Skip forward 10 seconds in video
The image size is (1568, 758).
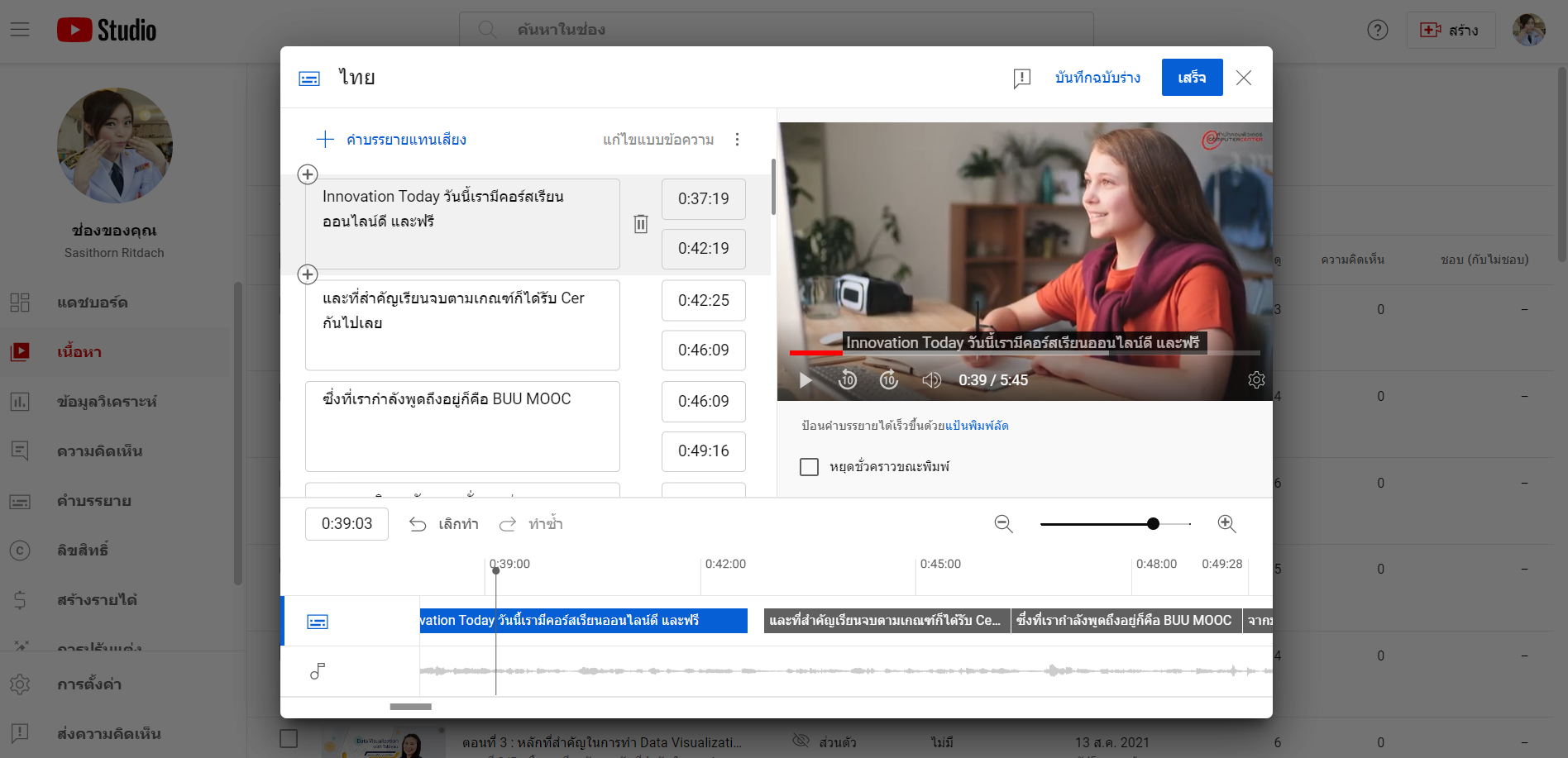[x=889, y=380]
